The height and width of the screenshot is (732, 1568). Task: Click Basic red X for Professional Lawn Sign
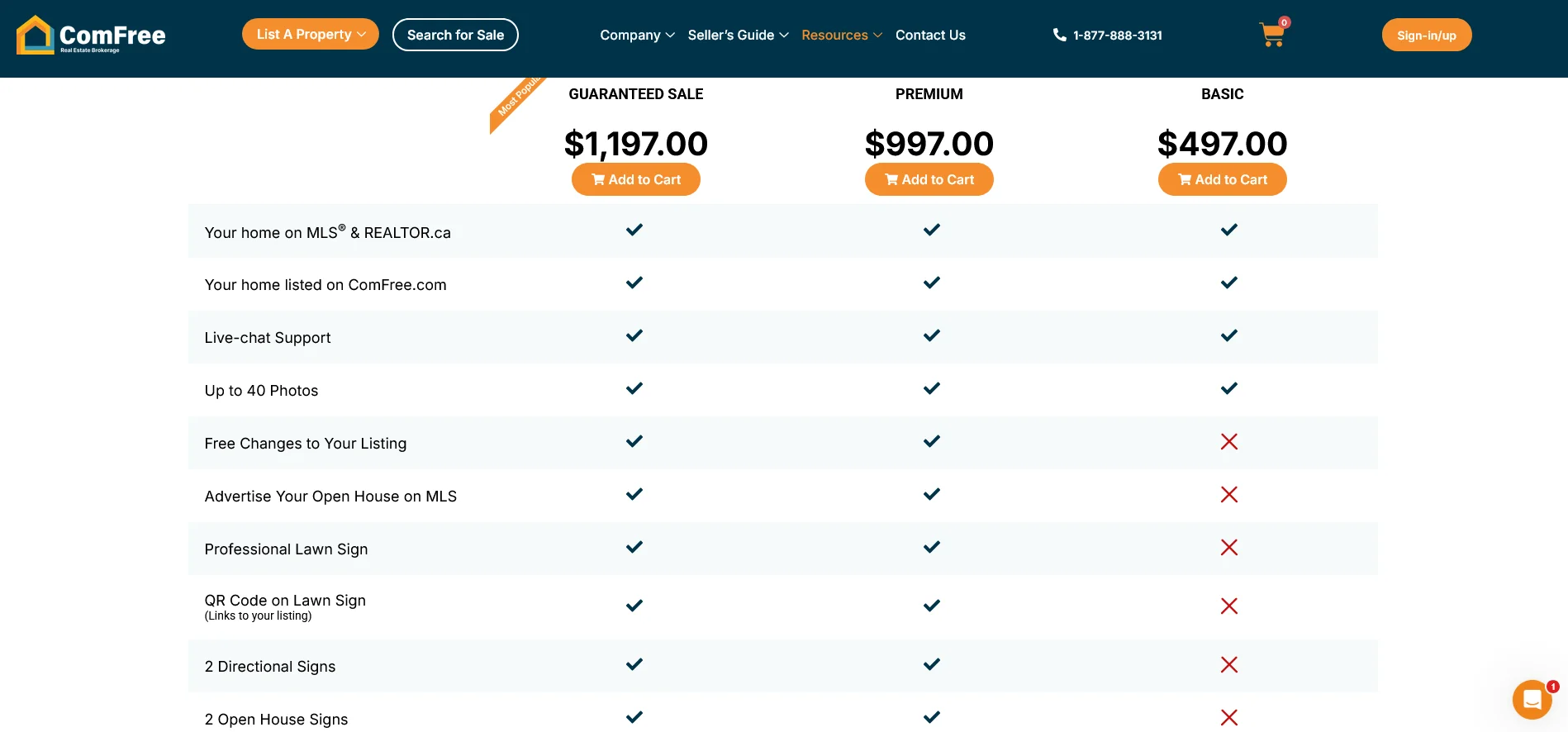click(x=1228, y=548)
